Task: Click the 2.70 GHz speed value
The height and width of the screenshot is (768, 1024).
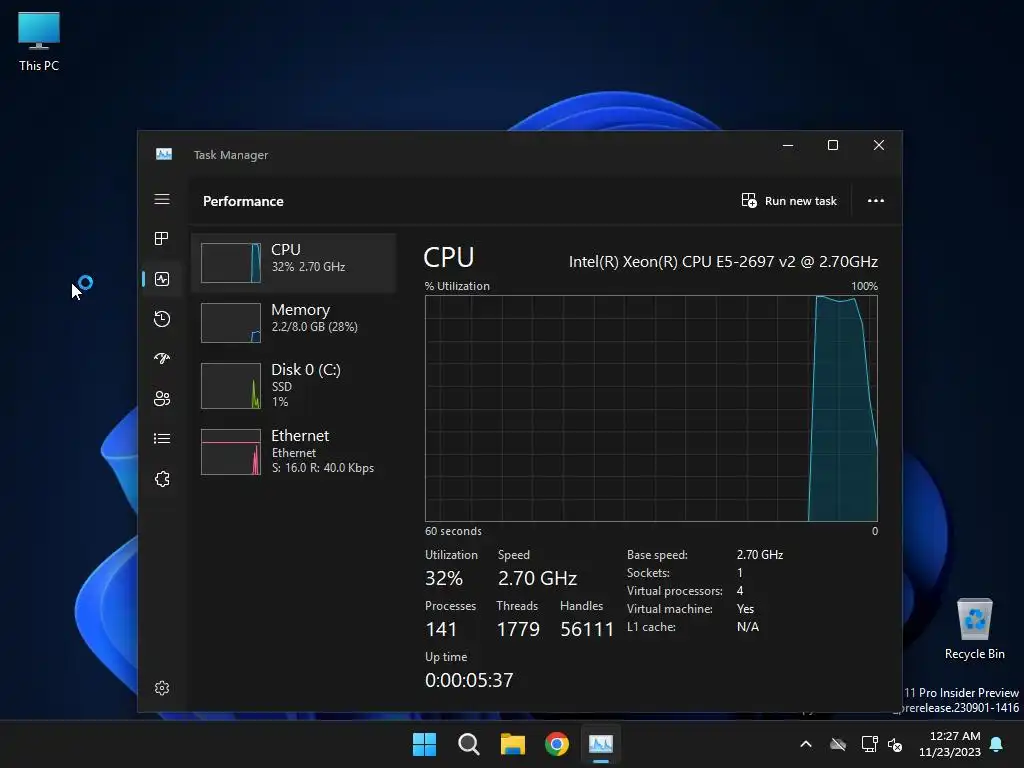Action: coord(537,578)
